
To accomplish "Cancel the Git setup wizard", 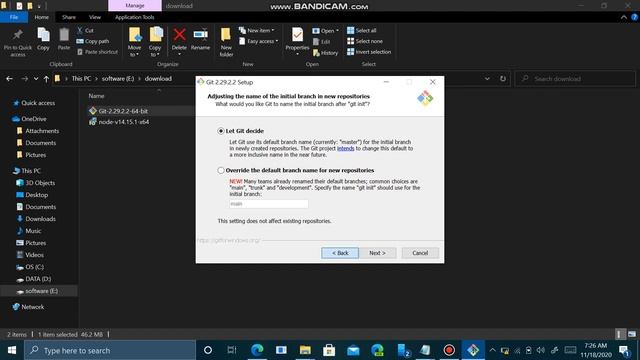I will pyautogui.click(x=420, y=253).
